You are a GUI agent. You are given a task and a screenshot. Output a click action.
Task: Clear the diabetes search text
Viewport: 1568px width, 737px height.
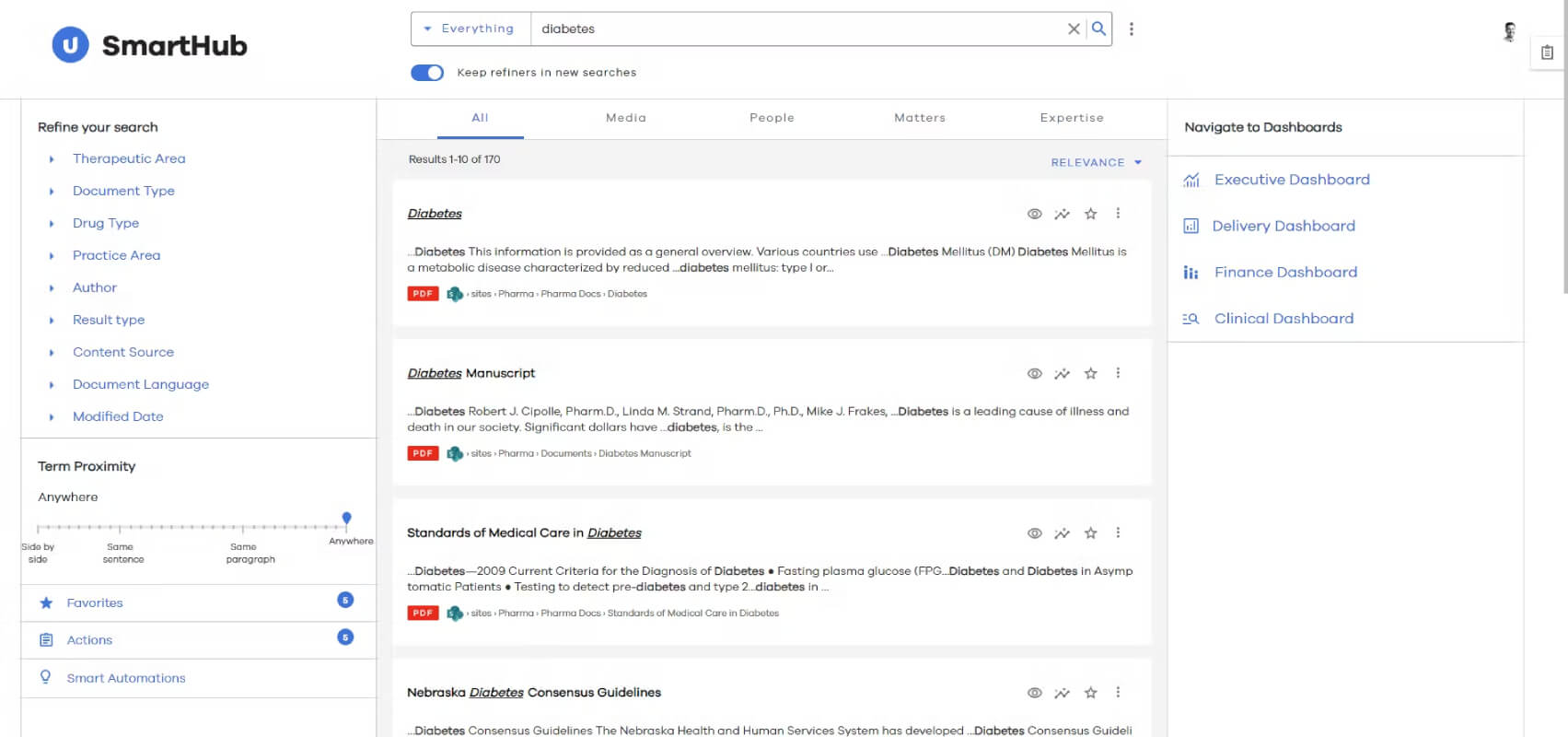click(1074, 29)
